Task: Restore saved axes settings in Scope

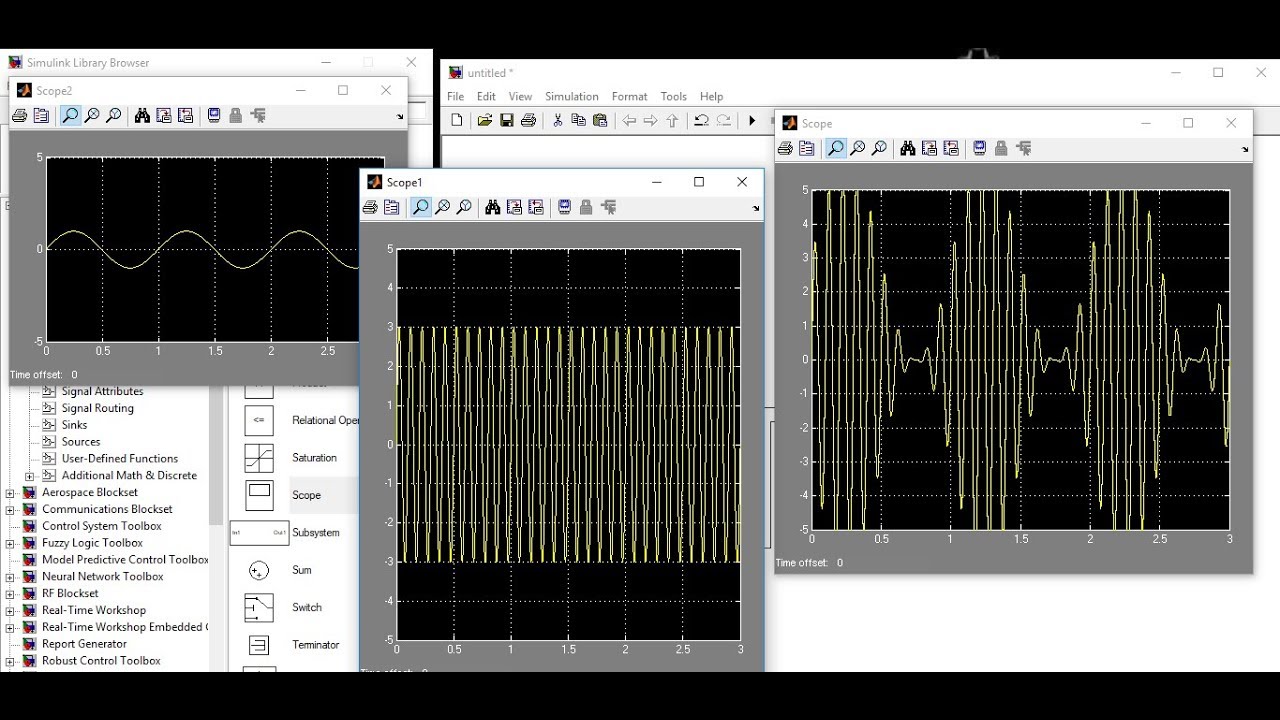Action: pos(951,148)
